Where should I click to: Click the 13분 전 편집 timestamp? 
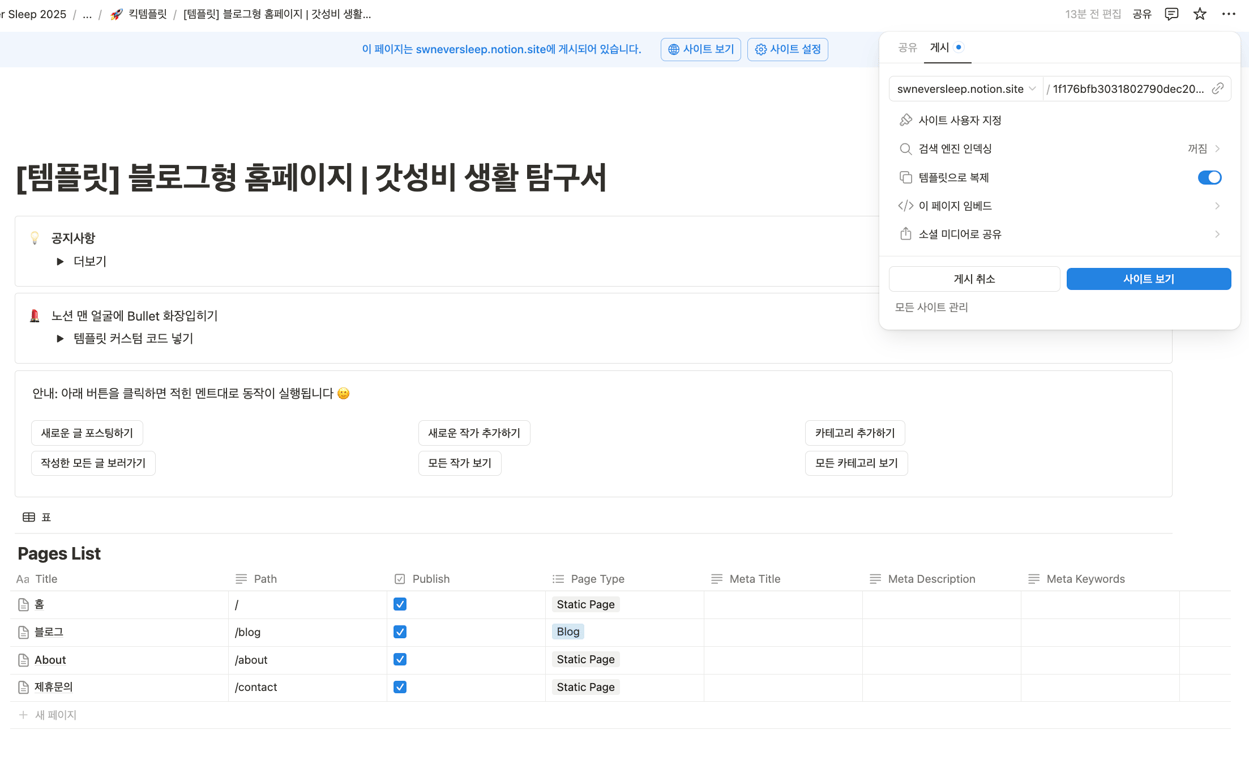pyautogui.click(x=1092, y=14)
